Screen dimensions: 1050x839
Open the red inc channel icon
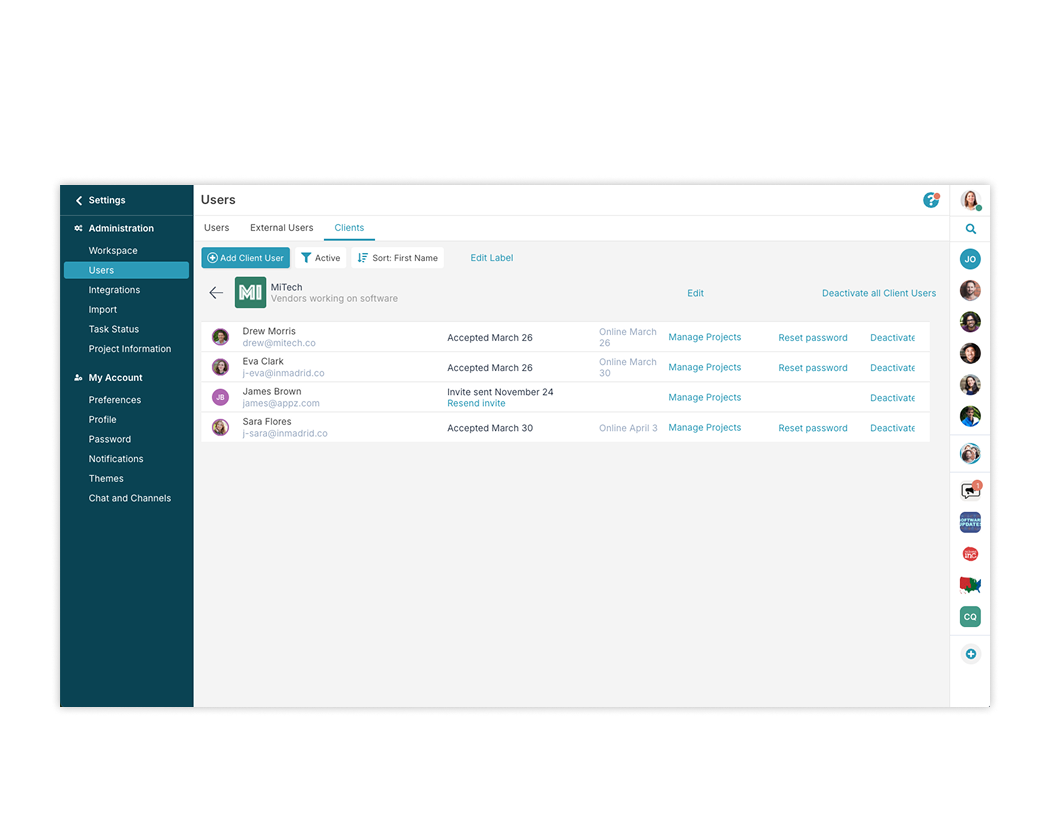tap(969, 553)
